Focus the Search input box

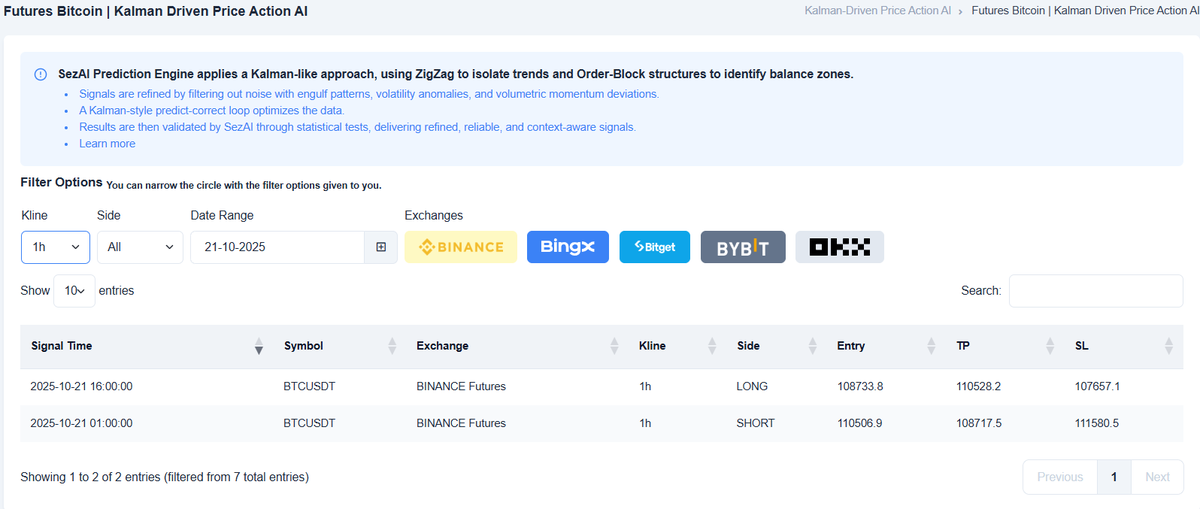tap(1096, 290)
